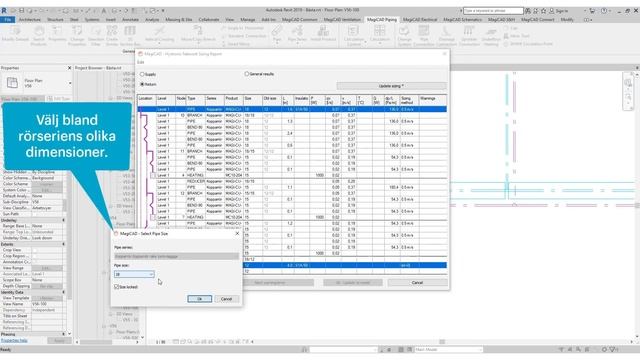The width and height of the screenshot is (640, 360).
Task: Open the Floor Plan type selector dropdown
Action: click(70, 83)
